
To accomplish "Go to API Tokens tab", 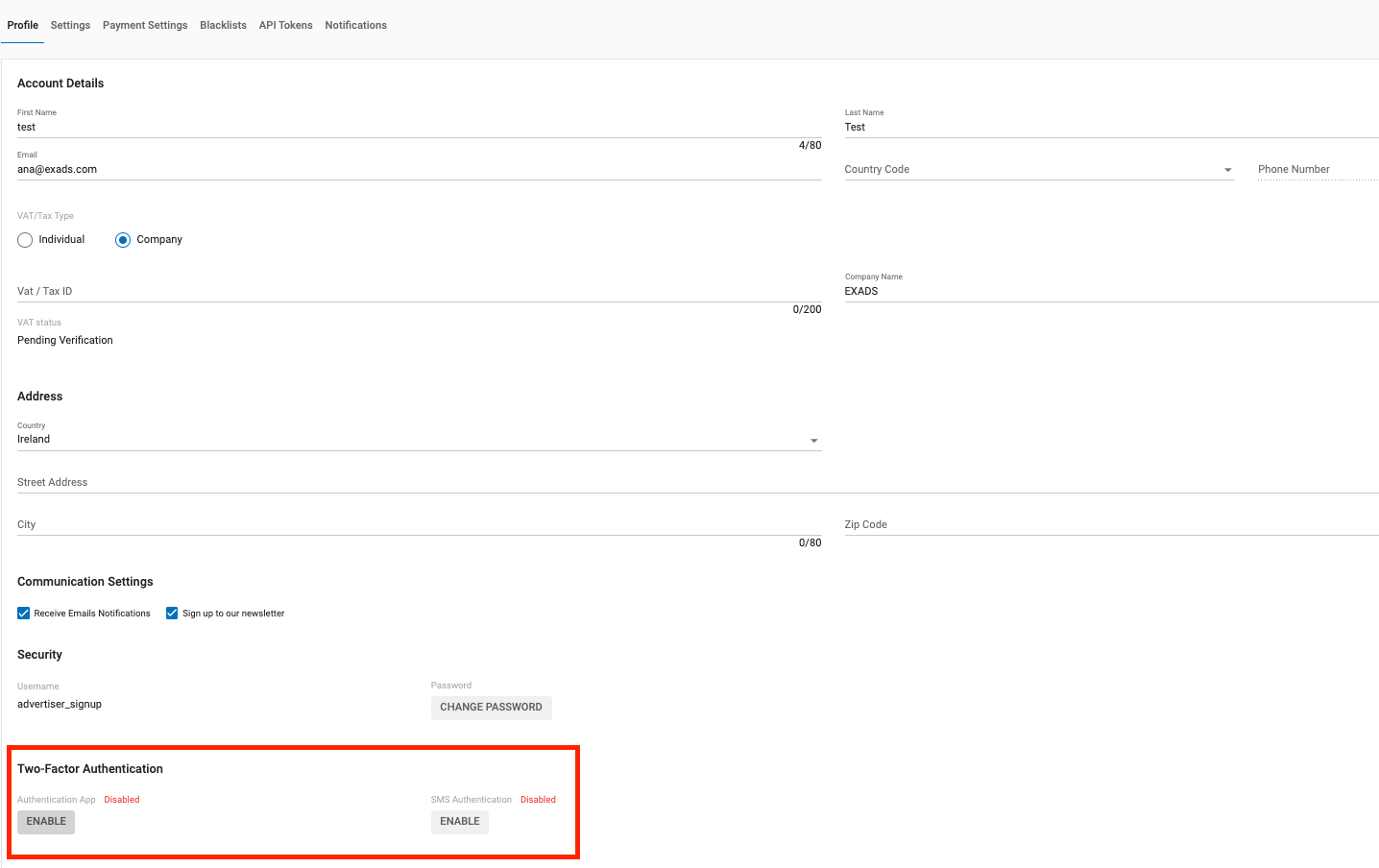I will click(x=285, y=25).
